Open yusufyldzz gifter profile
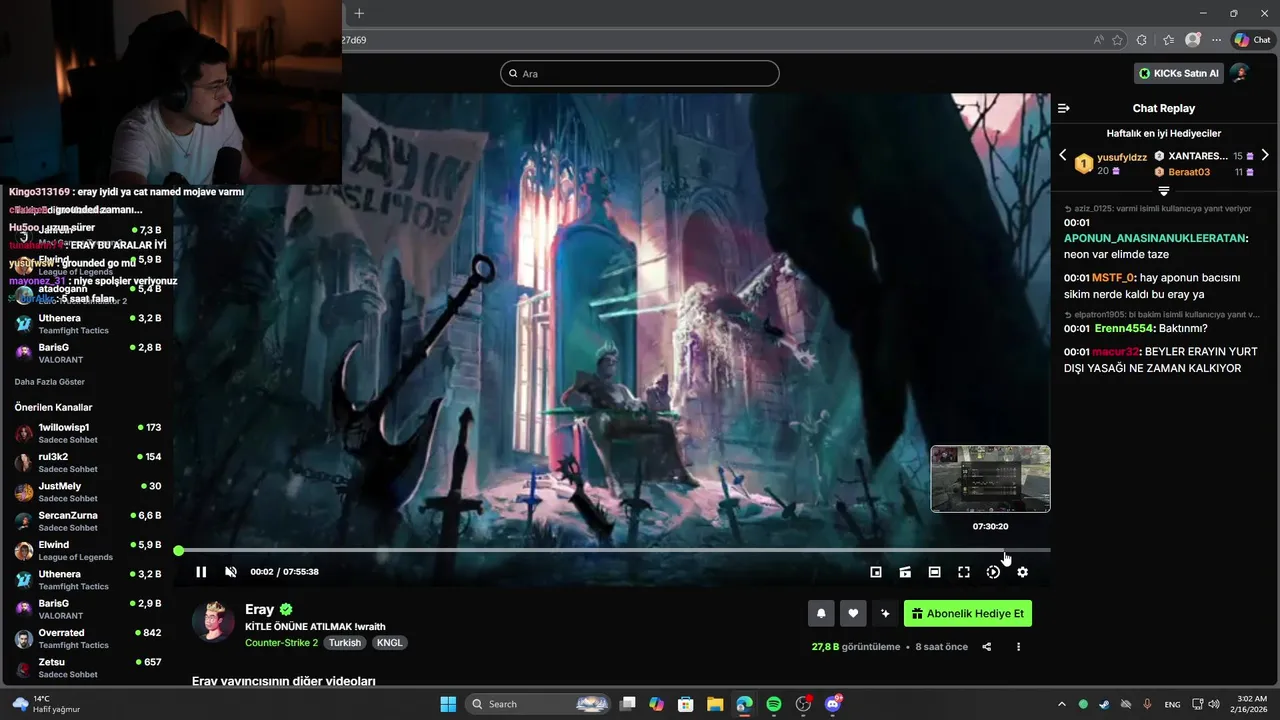 pos(1122,157)
